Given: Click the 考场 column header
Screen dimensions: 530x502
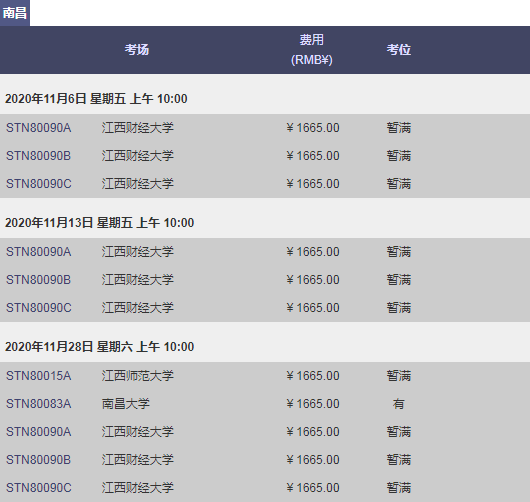Looking at the screenshot, I should [137, 50].
